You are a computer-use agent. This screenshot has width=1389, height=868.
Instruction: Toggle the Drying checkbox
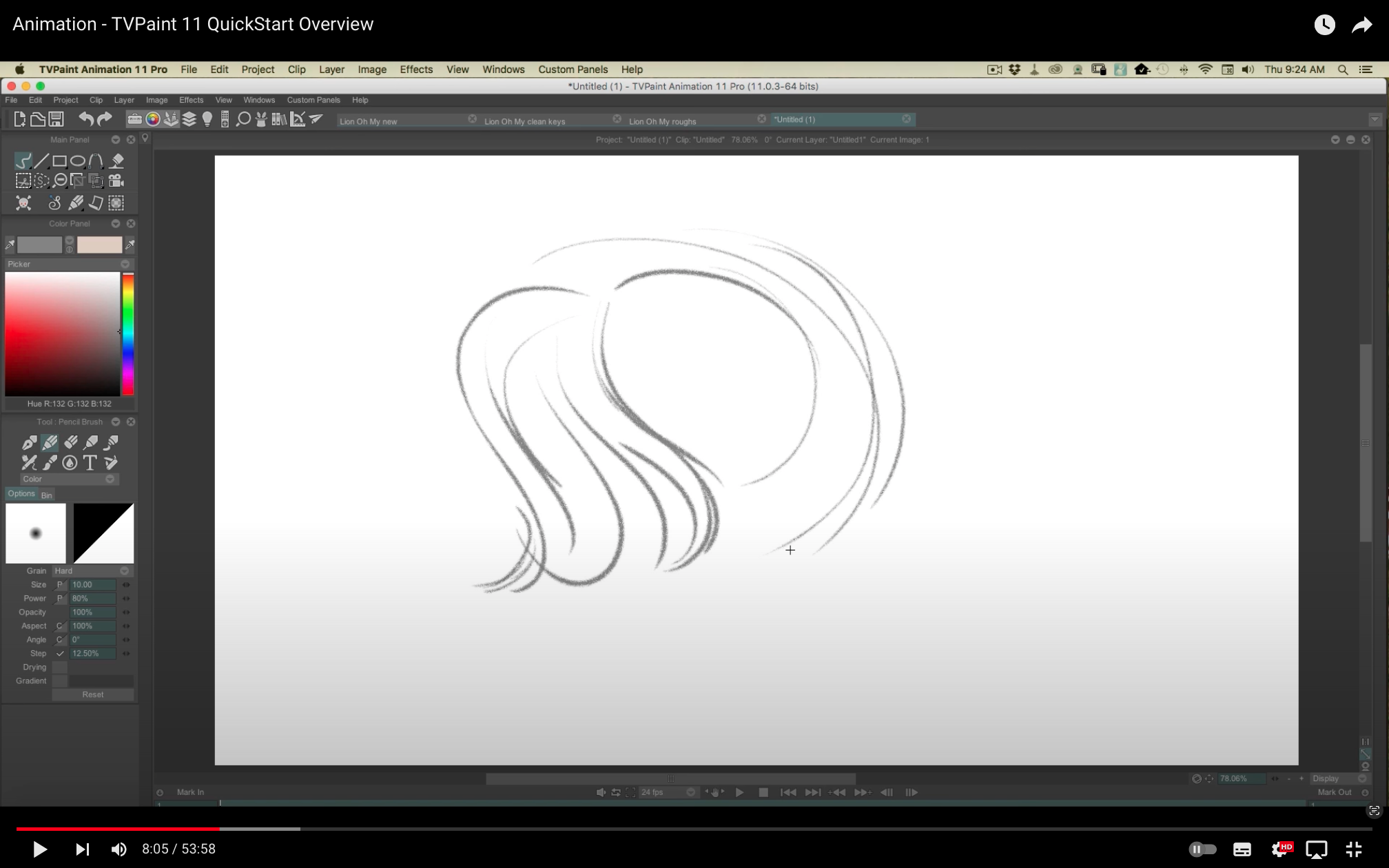[x=60, y=667]
